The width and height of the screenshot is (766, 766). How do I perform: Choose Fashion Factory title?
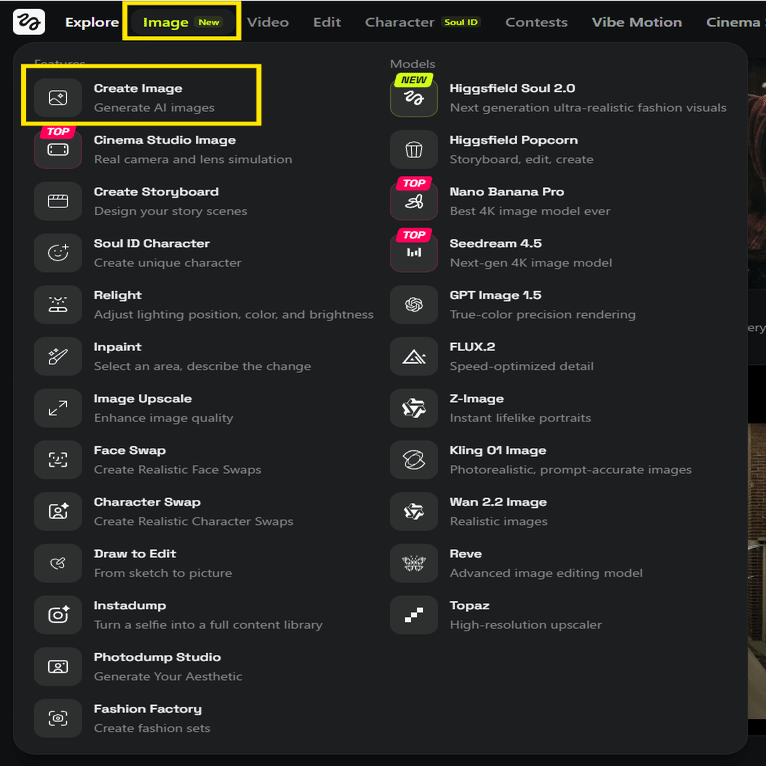point(148,710)
